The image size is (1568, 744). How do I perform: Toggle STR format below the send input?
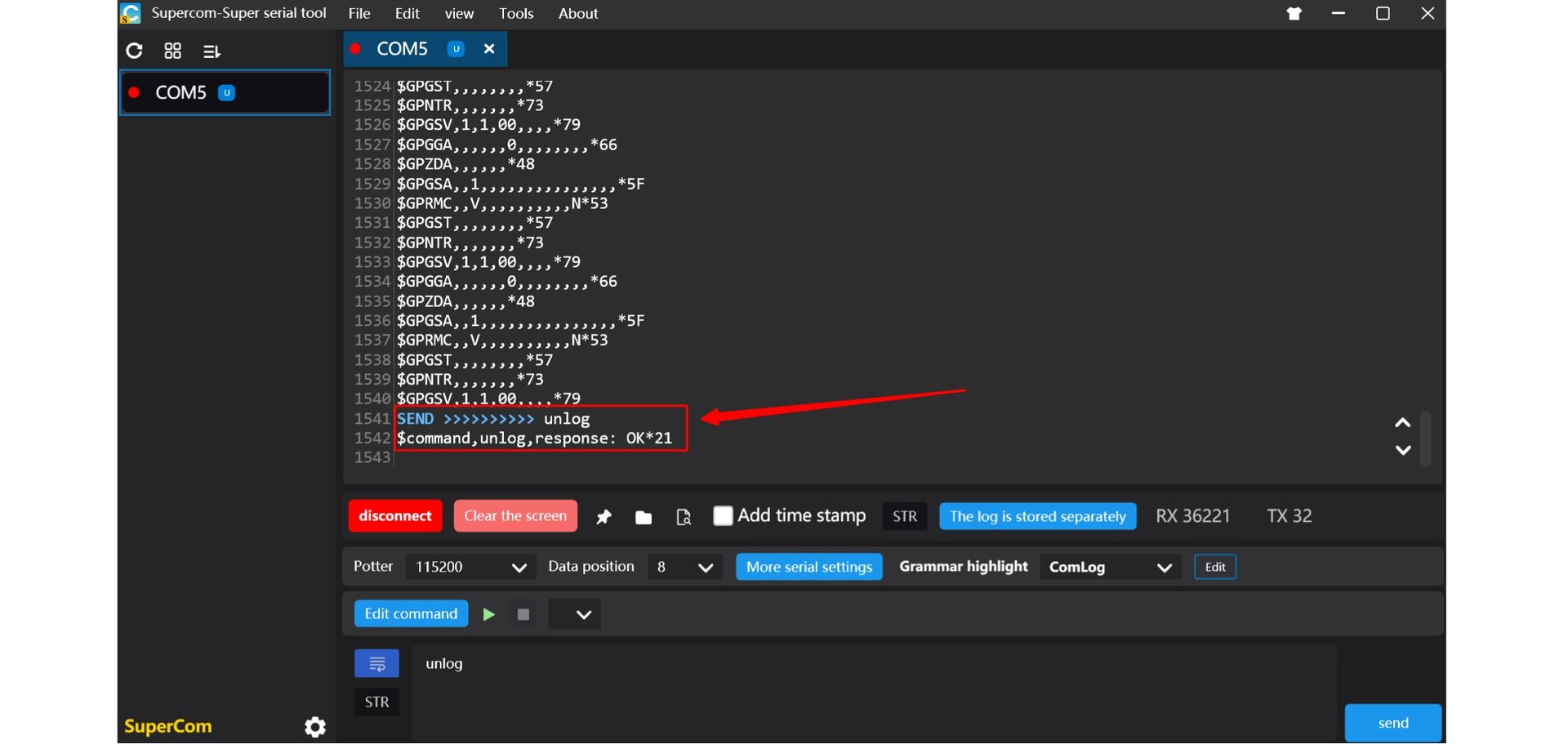coord(376,702)
